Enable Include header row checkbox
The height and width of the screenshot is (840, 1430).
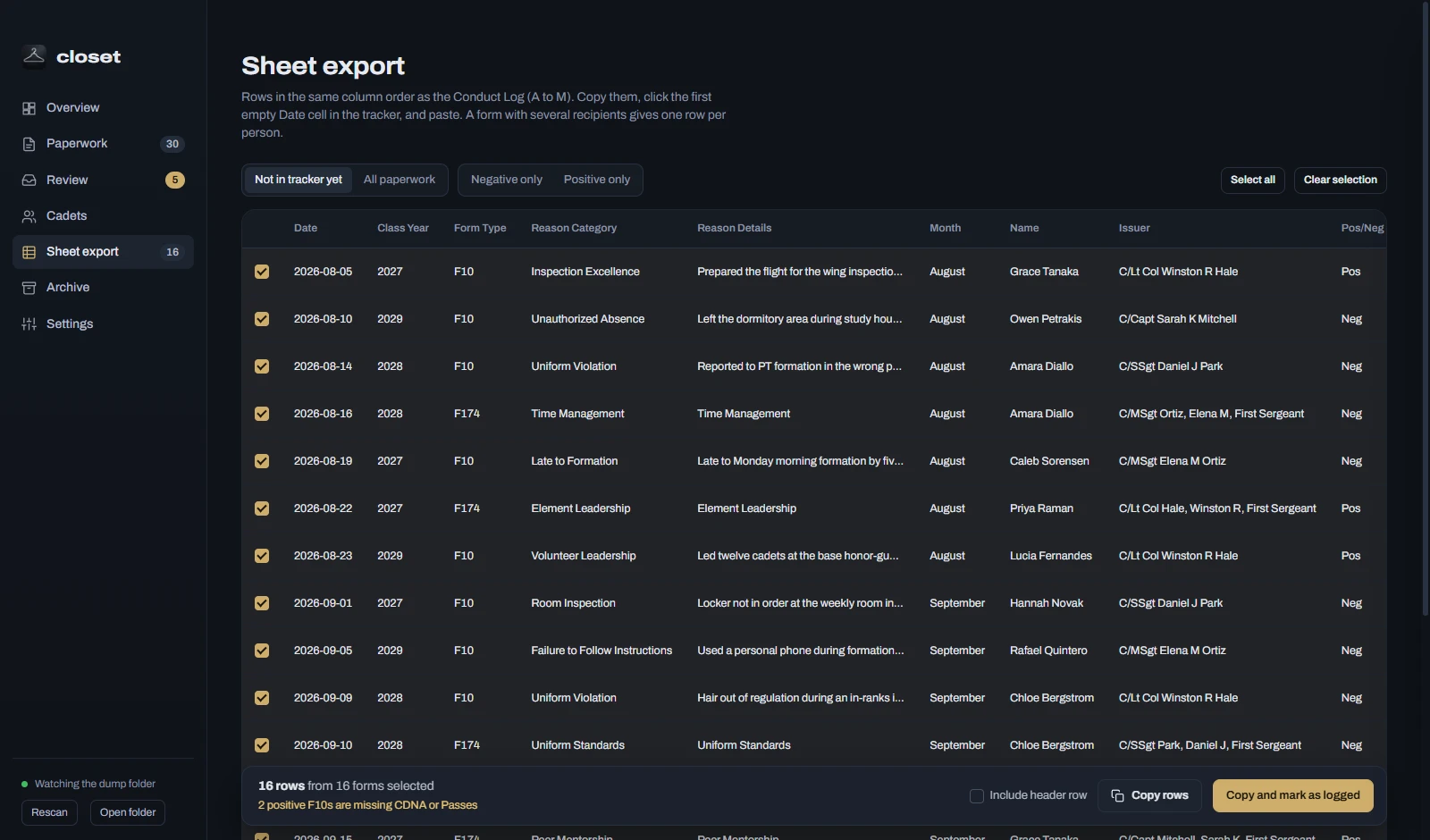click(x=977, y=795)
